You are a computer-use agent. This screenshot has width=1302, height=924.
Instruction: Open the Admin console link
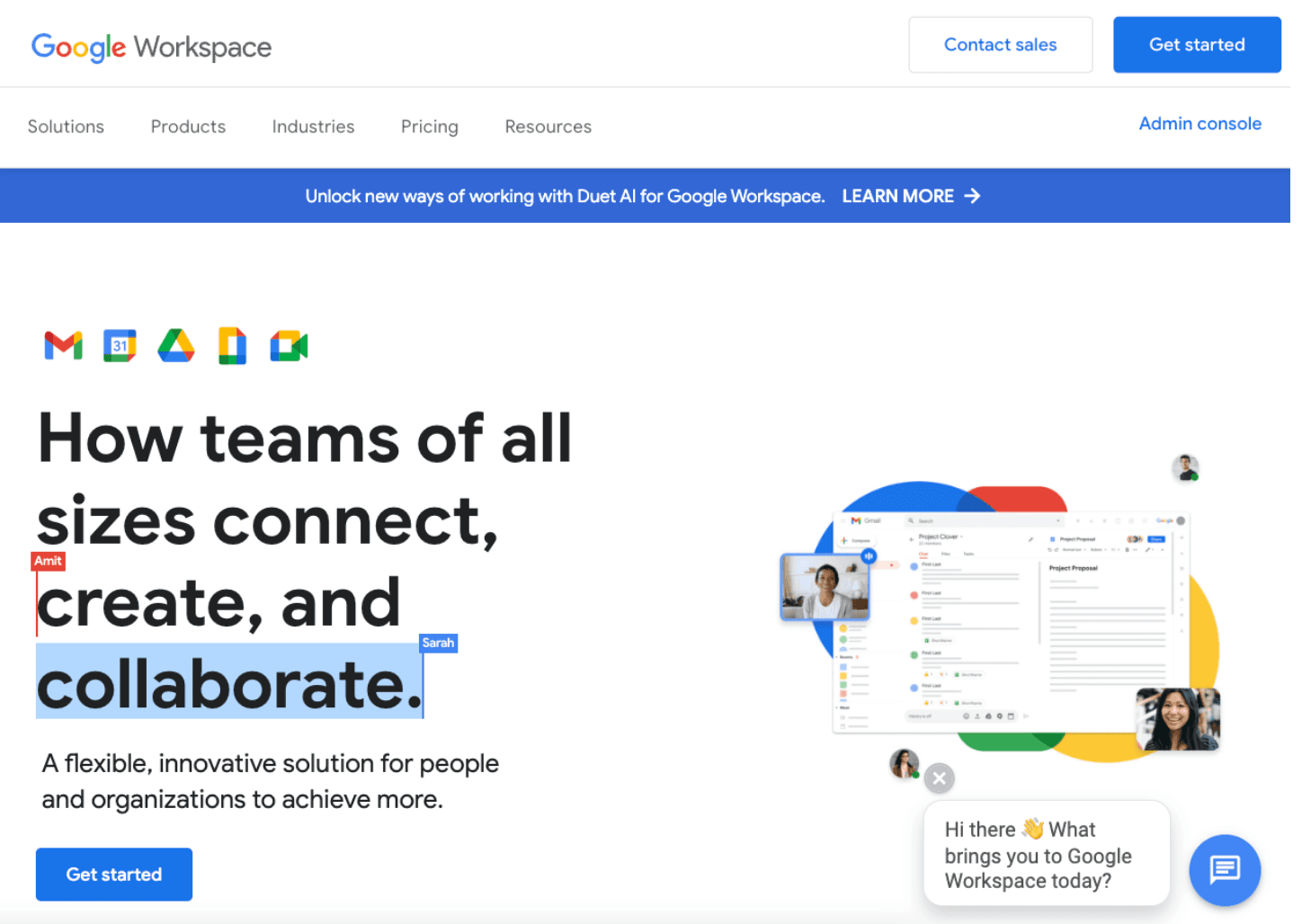point(1199,124)
